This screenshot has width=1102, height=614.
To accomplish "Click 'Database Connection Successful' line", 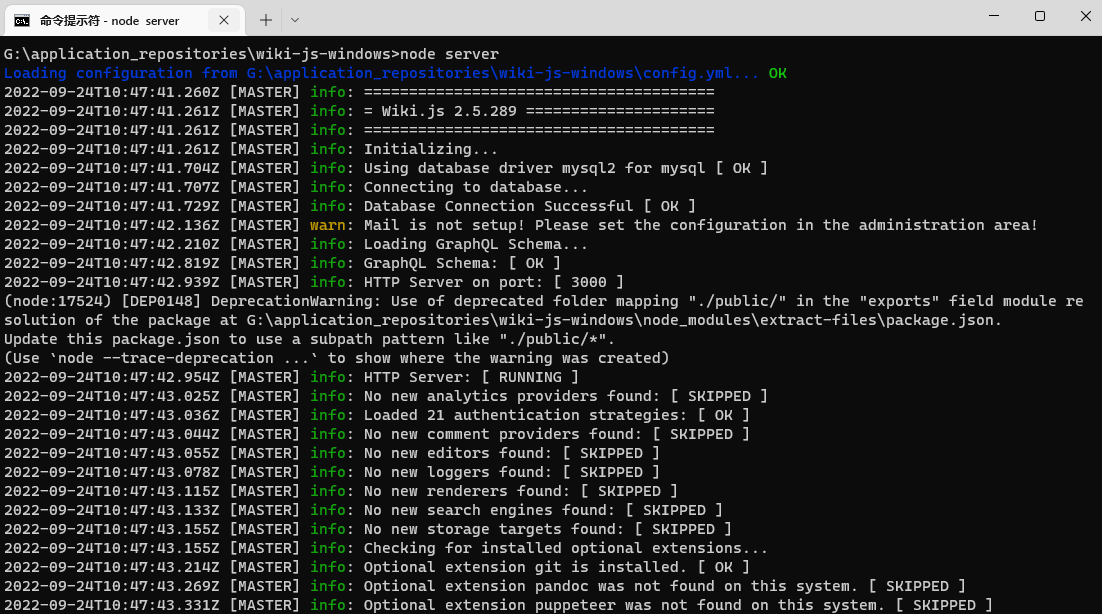I will click(x=498, y=206).
